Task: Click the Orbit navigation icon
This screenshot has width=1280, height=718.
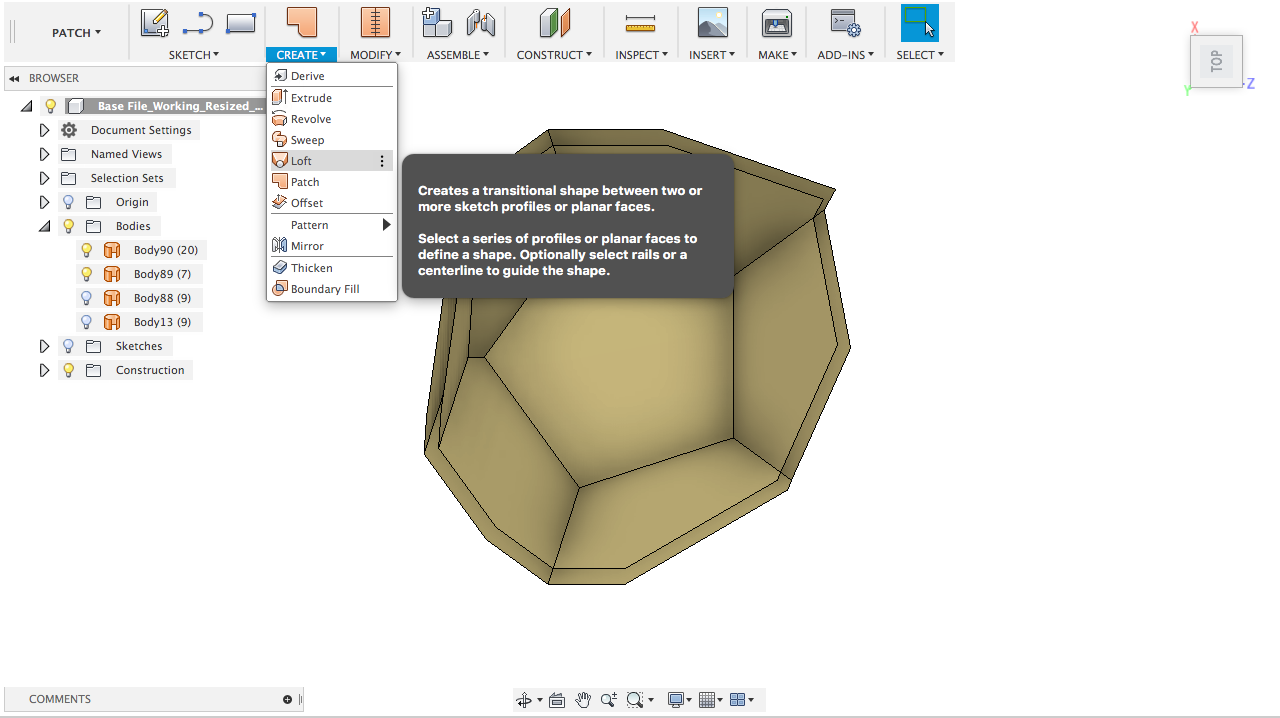Action: pyautogui.click(x=524, y=700)
